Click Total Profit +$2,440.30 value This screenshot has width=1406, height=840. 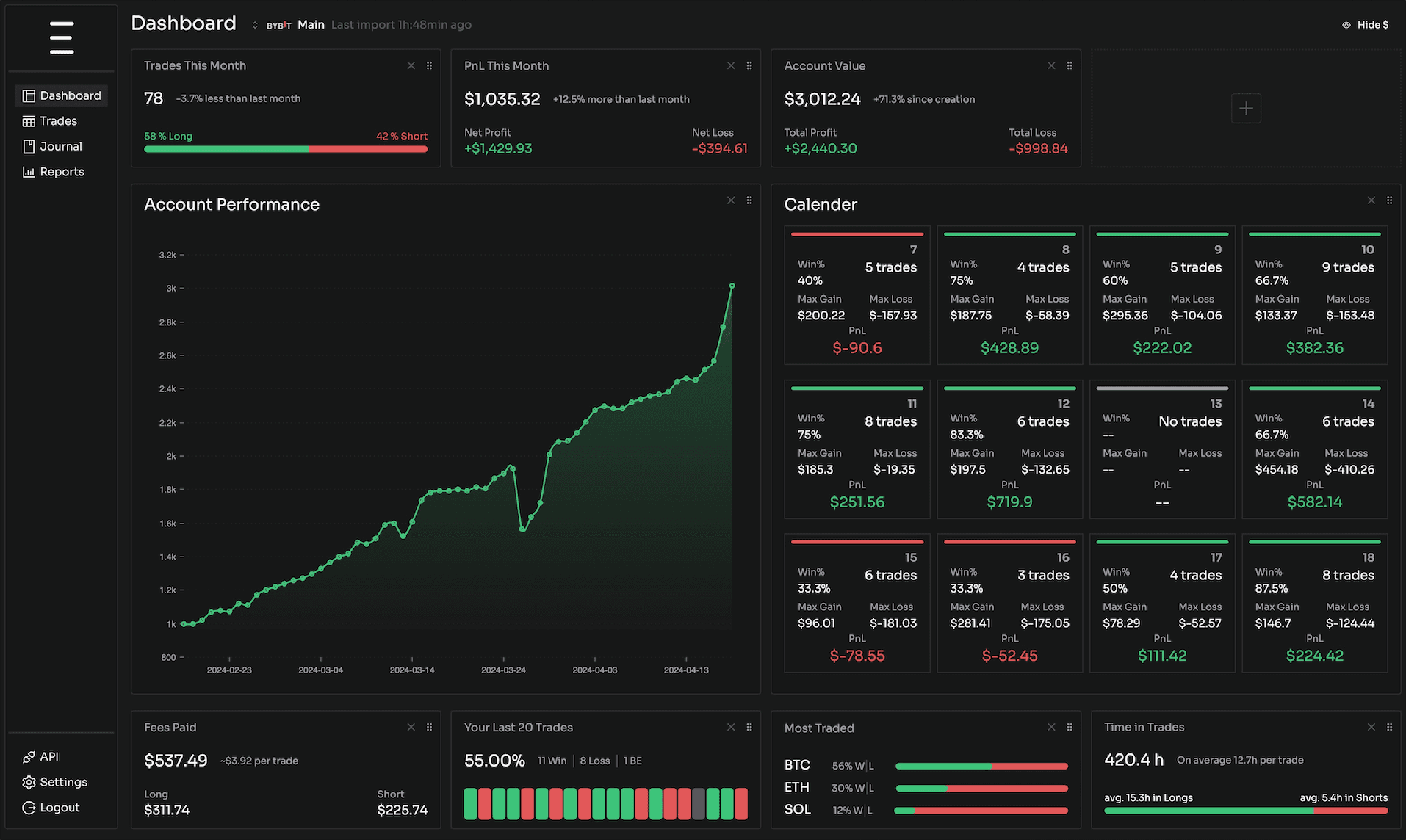pyautogui.click(x=821, y=149)
